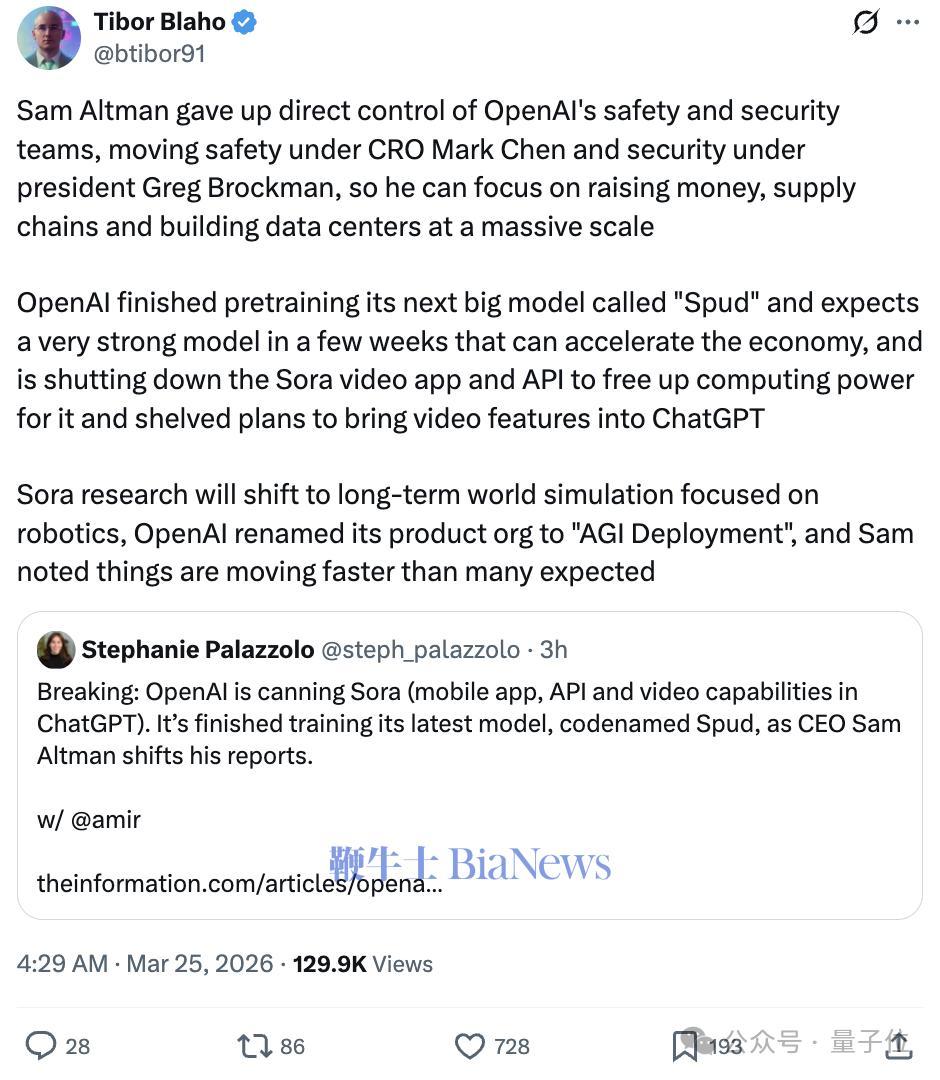The image size is (940, 1080).
Task: Click Tibor Blaho's verified badge
Action: coord(245,22)
